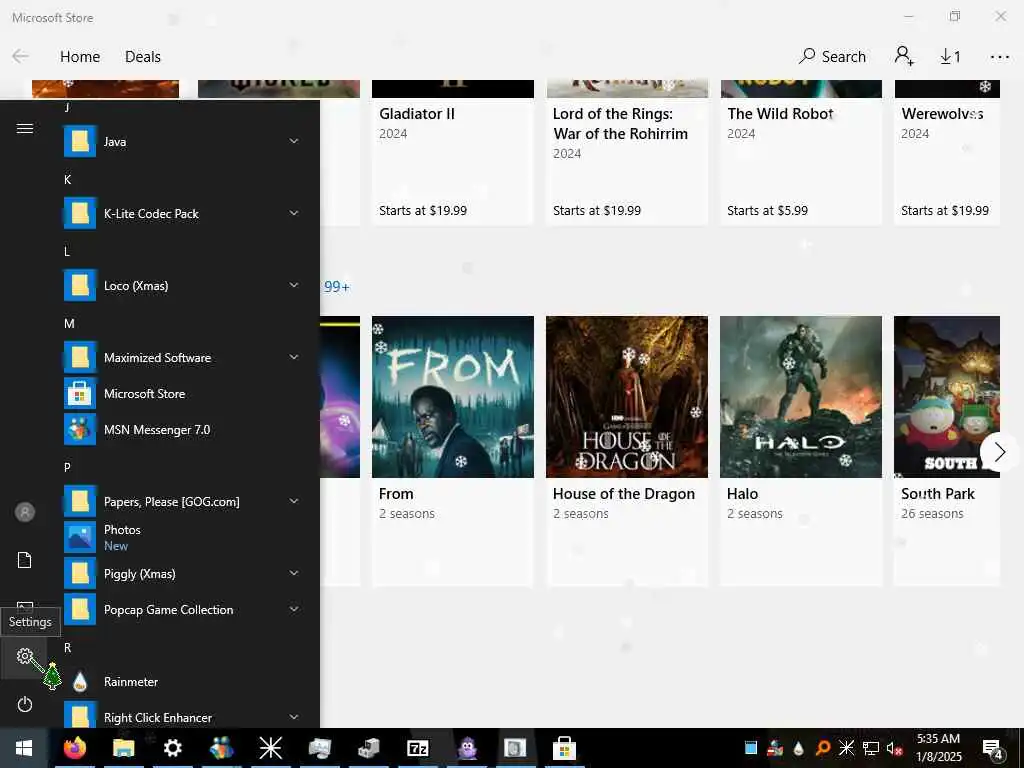The width and height of the screenshot is (1024, 768).
Task: Switch to Microsoft Store taskbar icon
Action: pos(564,748)
